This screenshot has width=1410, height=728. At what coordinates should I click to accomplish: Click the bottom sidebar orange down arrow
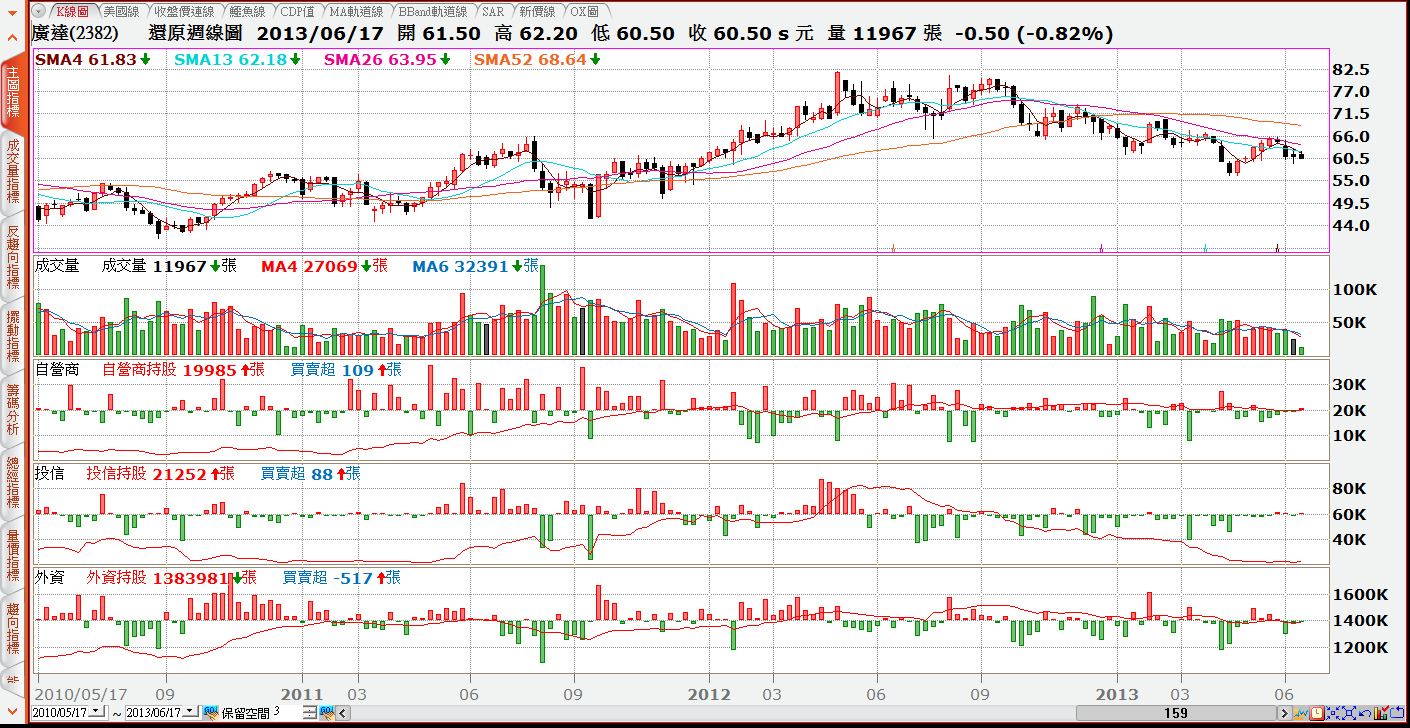pos(12,711)
